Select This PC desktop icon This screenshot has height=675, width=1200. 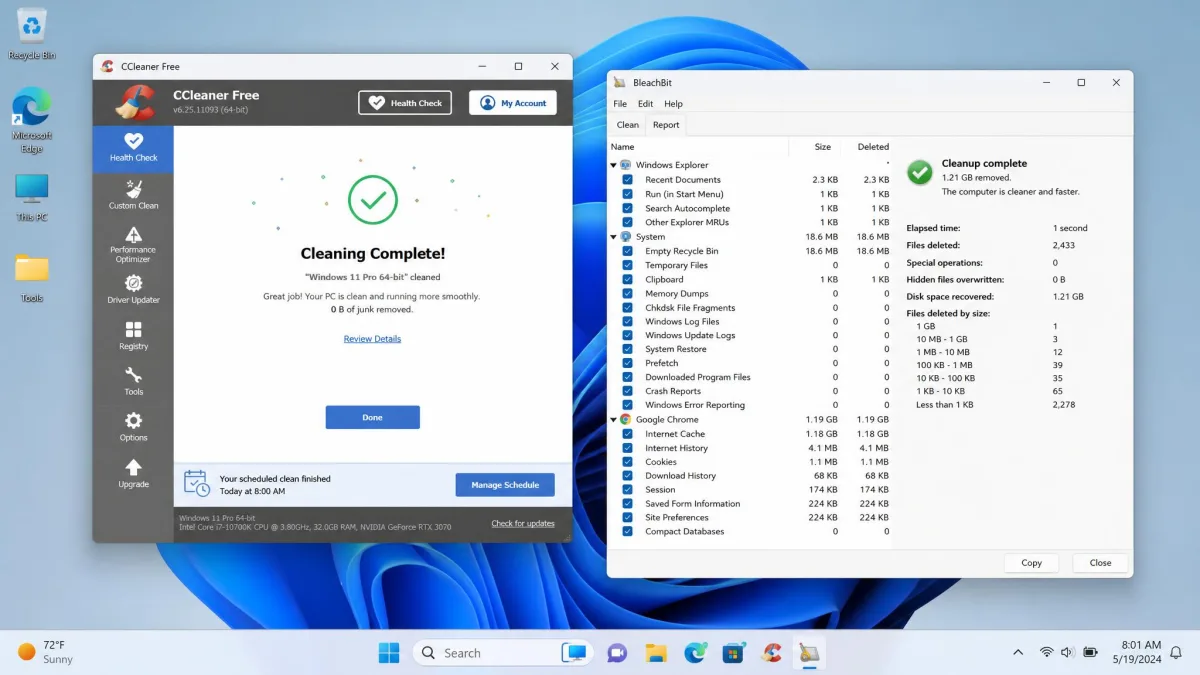point(32,197)
